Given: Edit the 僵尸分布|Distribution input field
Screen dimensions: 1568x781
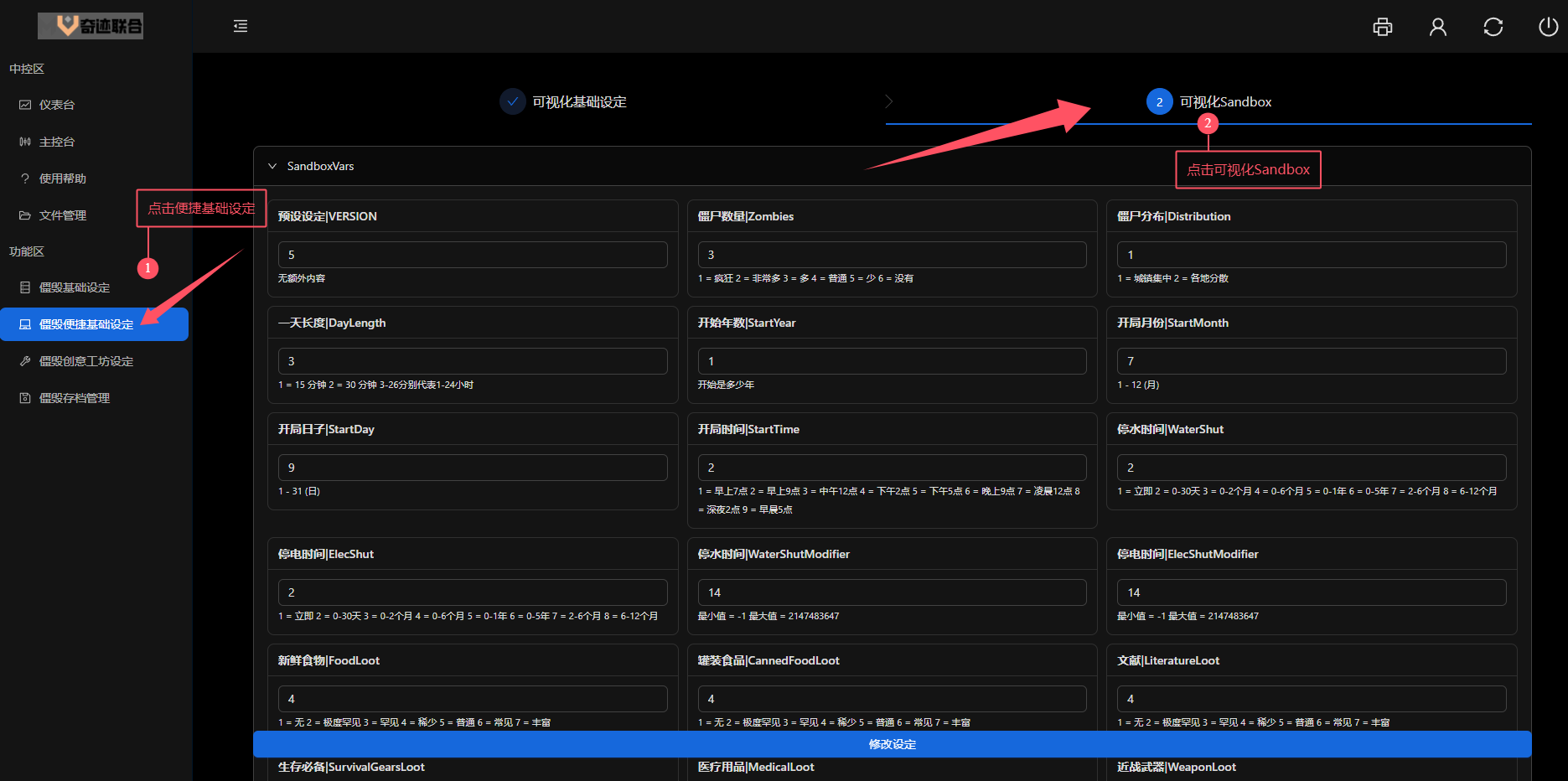Looking at the screenshot, I should (1312, 255).
